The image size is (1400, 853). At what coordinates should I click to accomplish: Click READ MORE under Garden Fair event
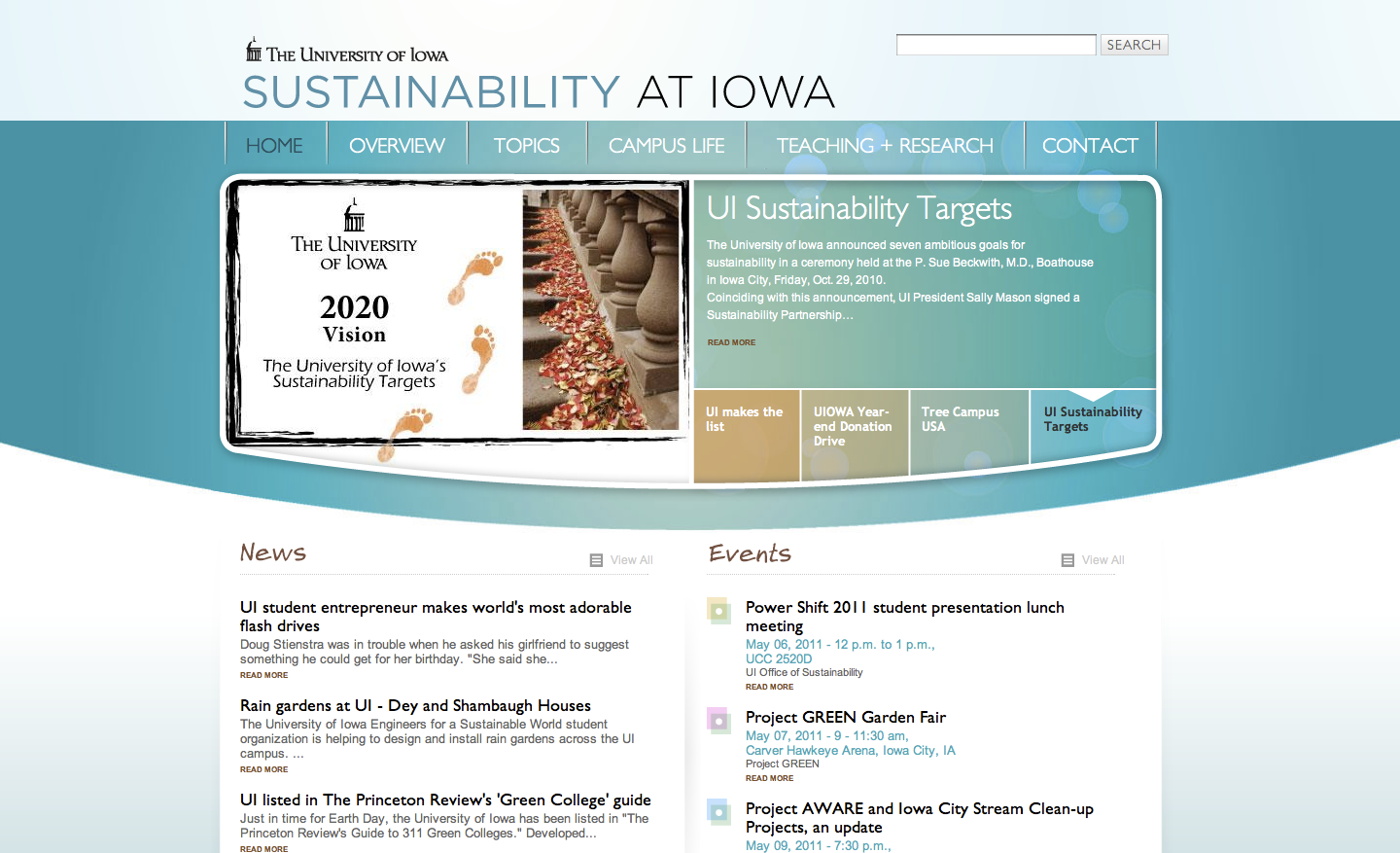[x=769, y=778]
